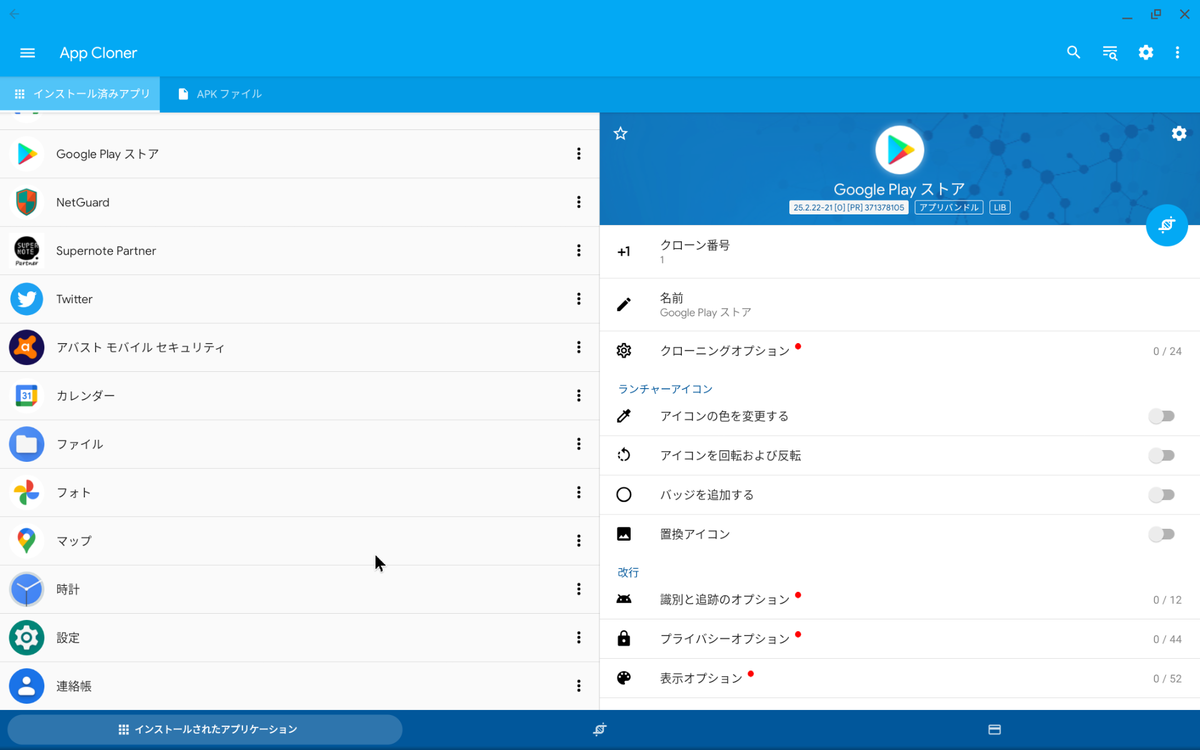The width and height of the screenshot is (1200, 750).
Task: Open 識別と追跡のオプション
Action: 900,600
